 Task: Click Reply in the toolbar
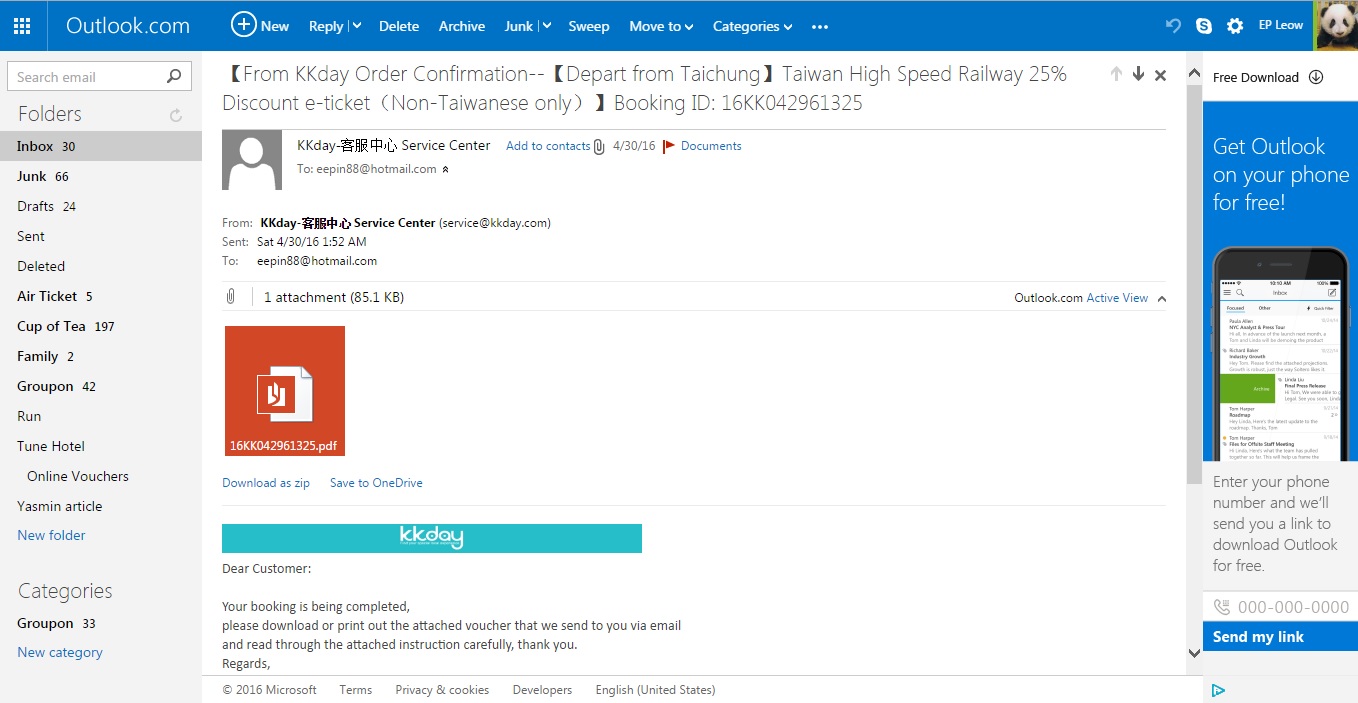326,26
